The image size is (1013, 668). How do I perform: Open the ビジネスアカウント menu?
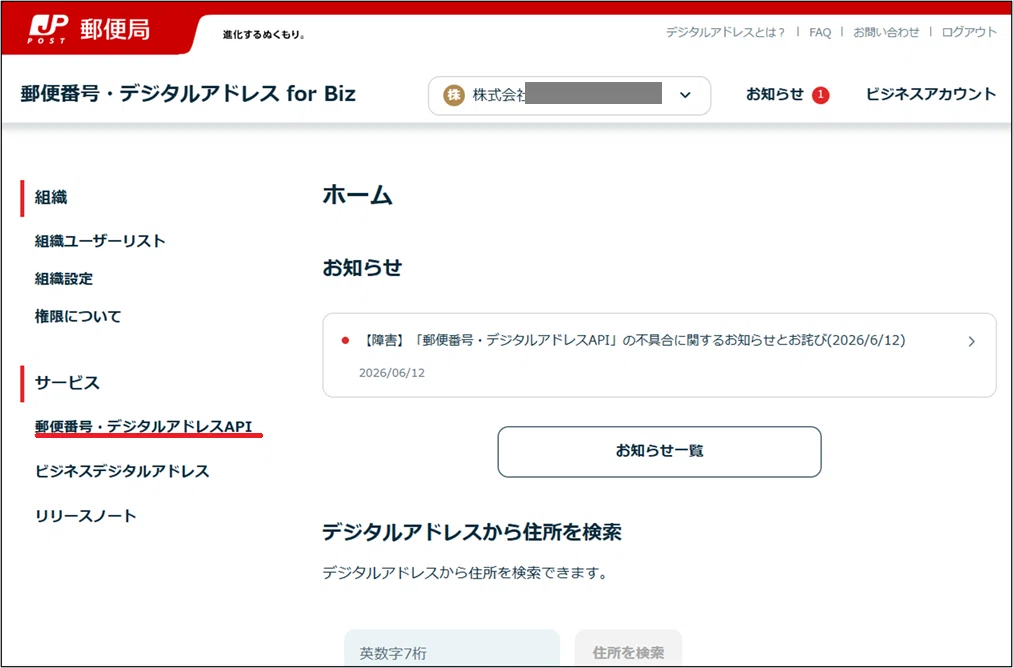pyautogui.click(x=931, y=94)
